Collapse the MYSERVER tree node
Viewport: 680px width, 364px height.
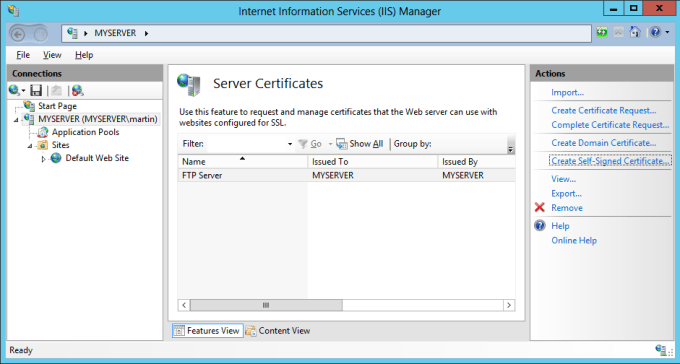click(16, 119)
